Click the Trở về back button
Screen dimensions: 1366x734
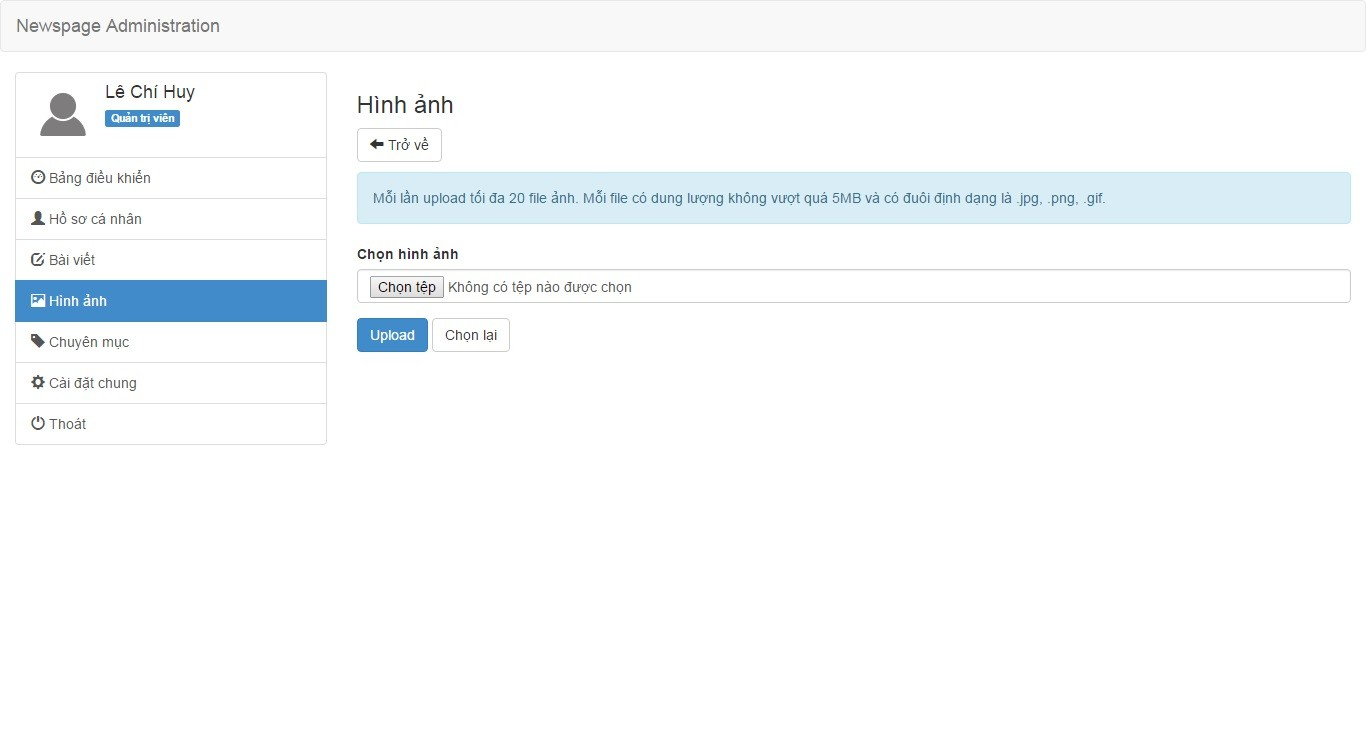pos(399,145)
